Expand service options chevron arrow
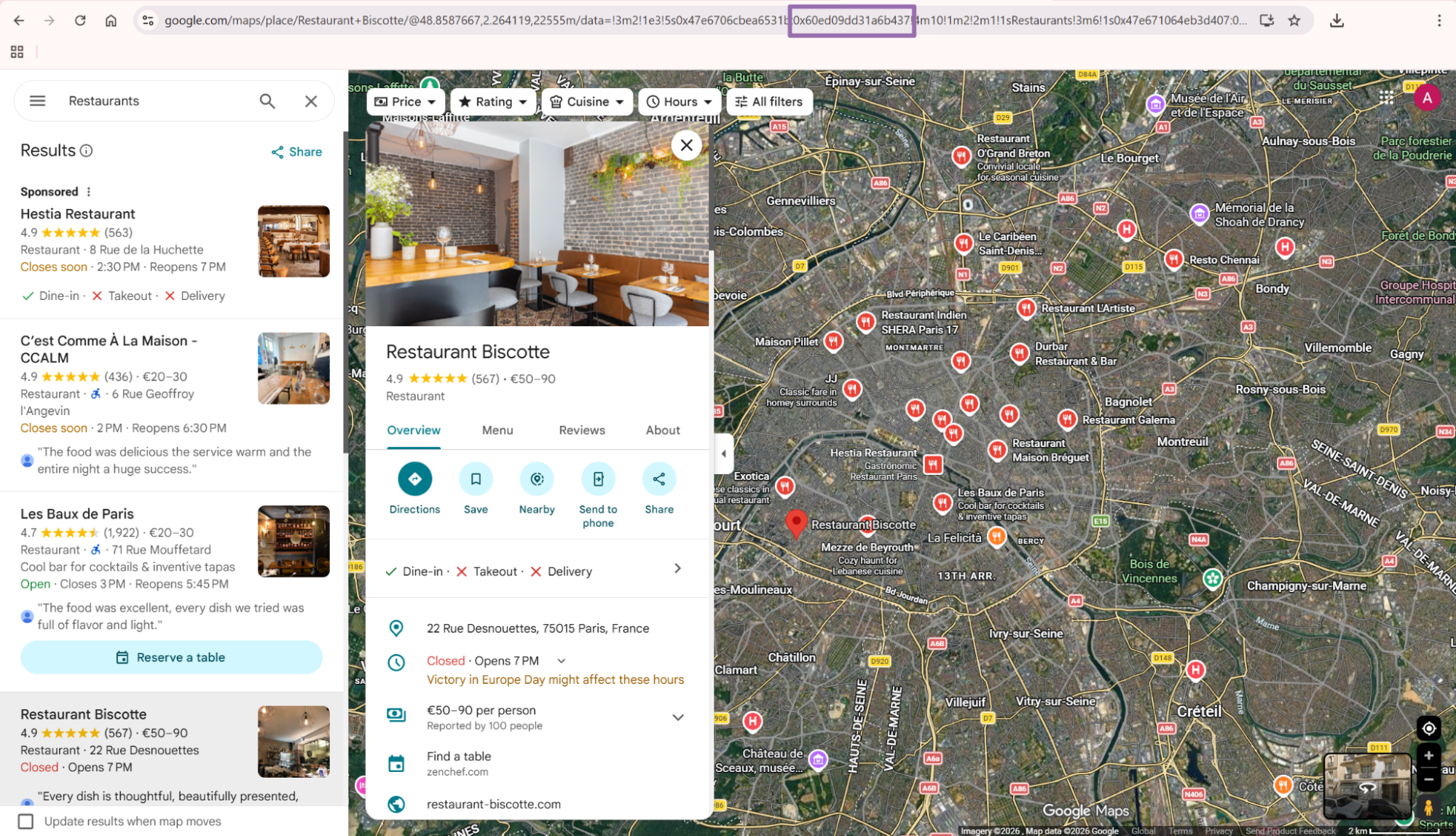The width and height of the screenshot is (1456, 836). 677,569
